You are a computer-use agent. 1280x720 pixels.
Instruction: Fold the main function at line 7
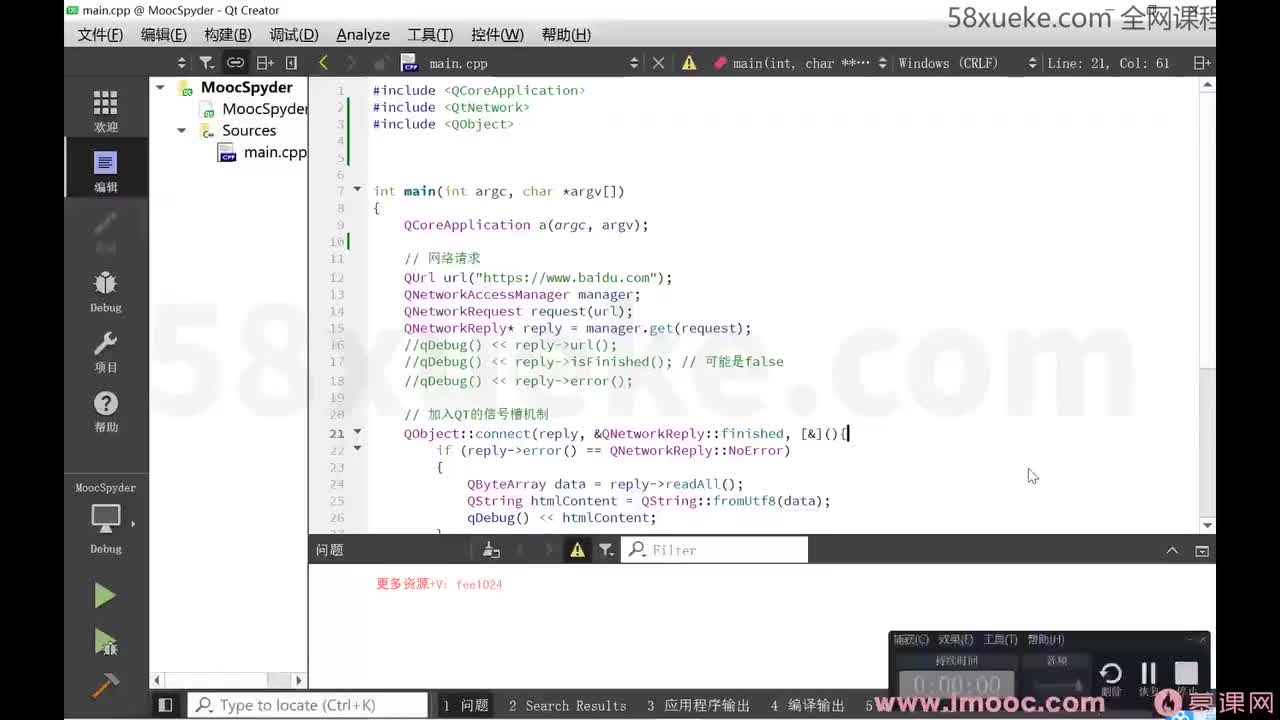357,190
